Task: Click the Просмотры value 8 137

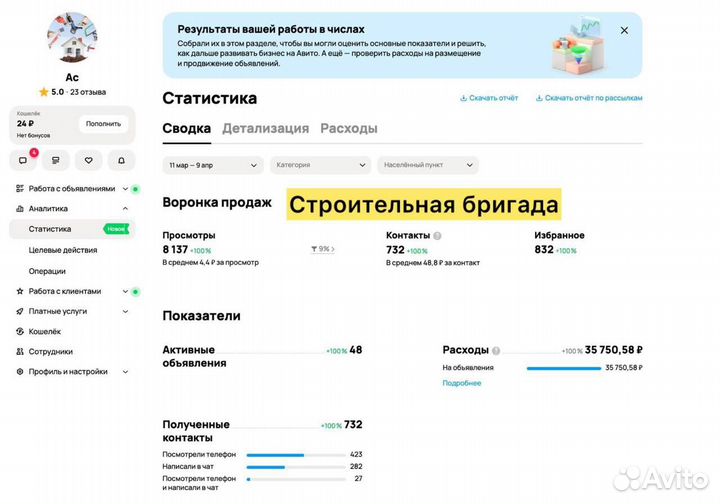Action: tap(175, 250)
